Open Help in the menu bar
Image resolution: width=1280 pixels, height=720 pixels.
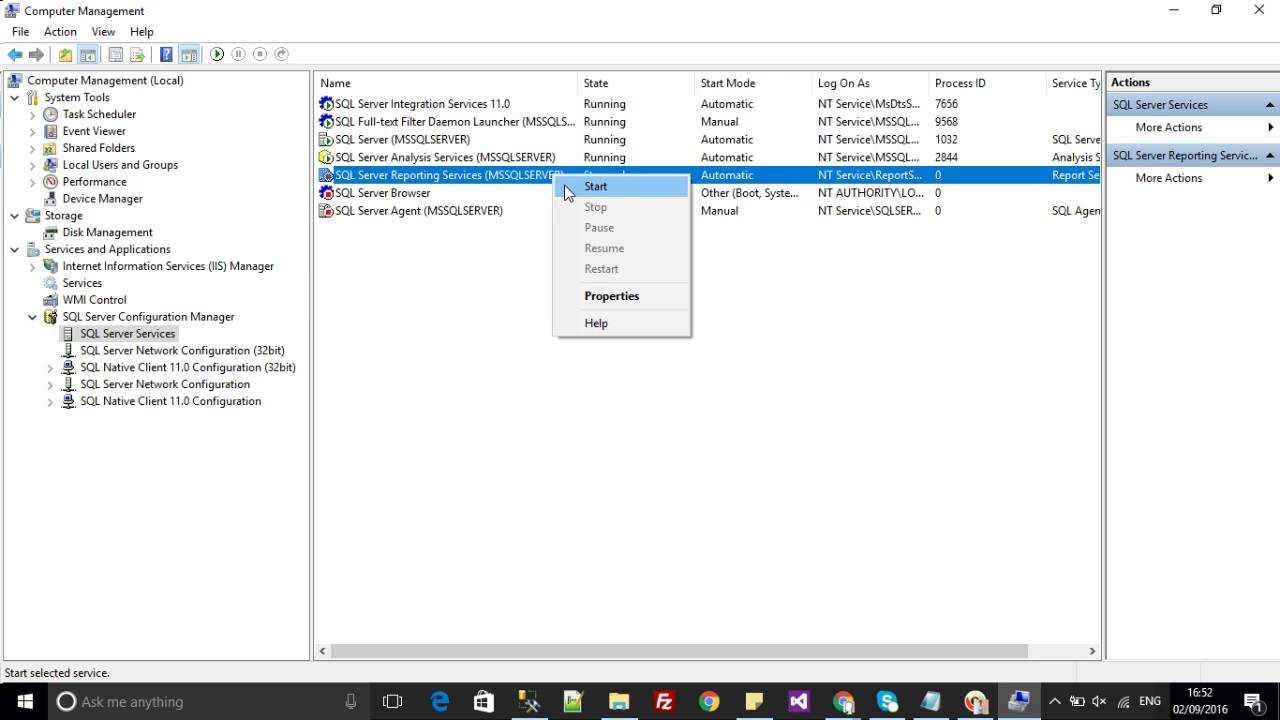pos(141,32)
